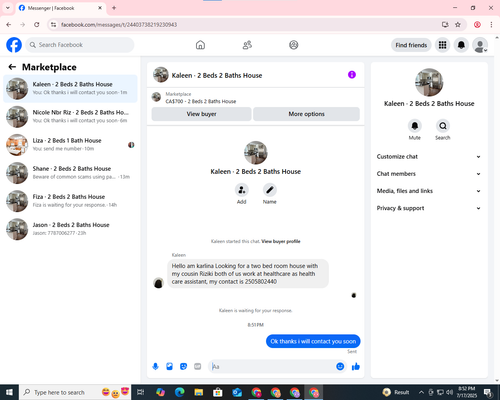Open the Friends icon in top navigation
This screenshot has width=500, height=400.
(247, 45)
